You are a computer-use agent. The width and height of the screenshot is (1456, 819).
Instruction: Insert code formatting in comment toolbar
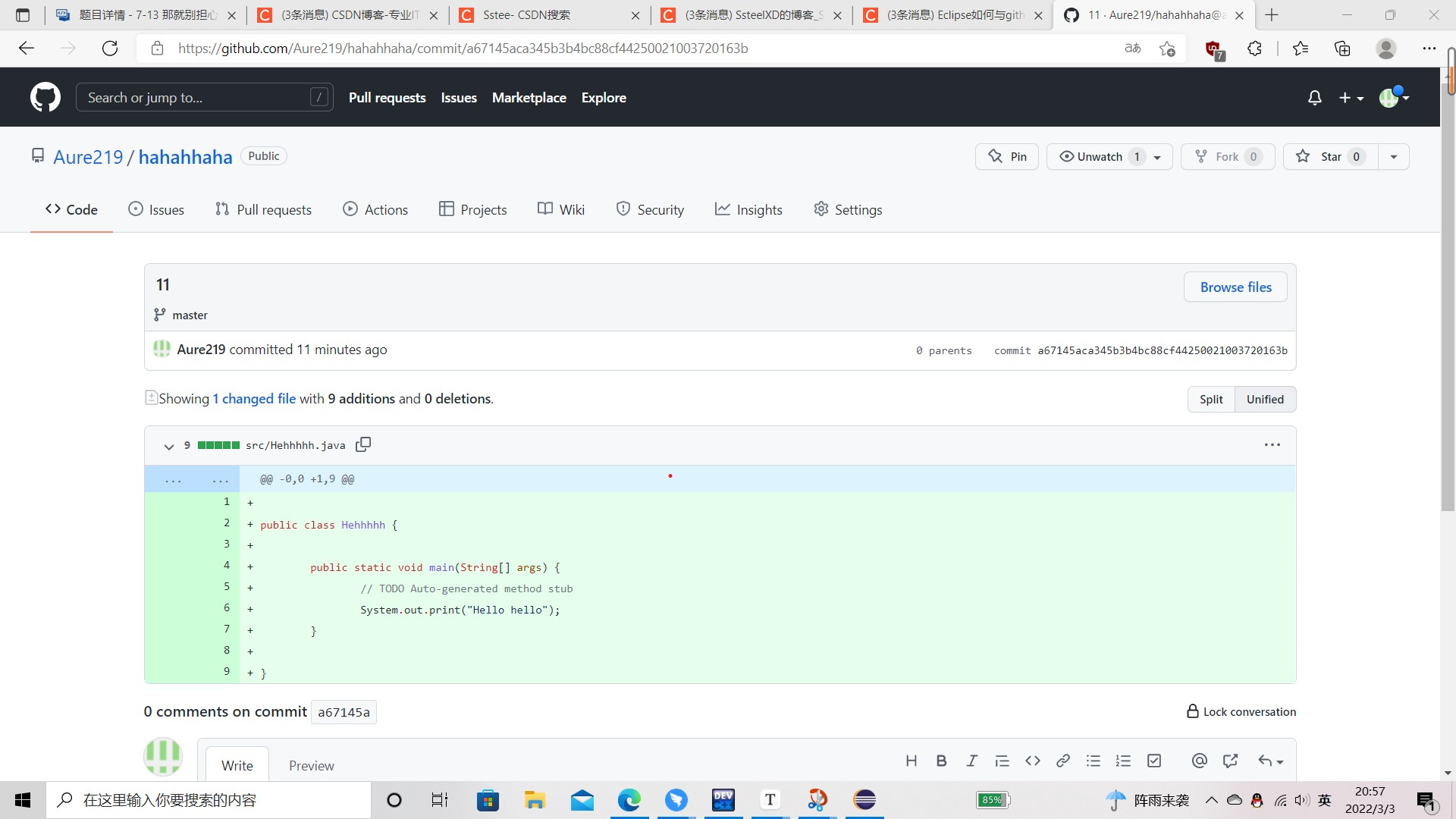(1032, 761)
